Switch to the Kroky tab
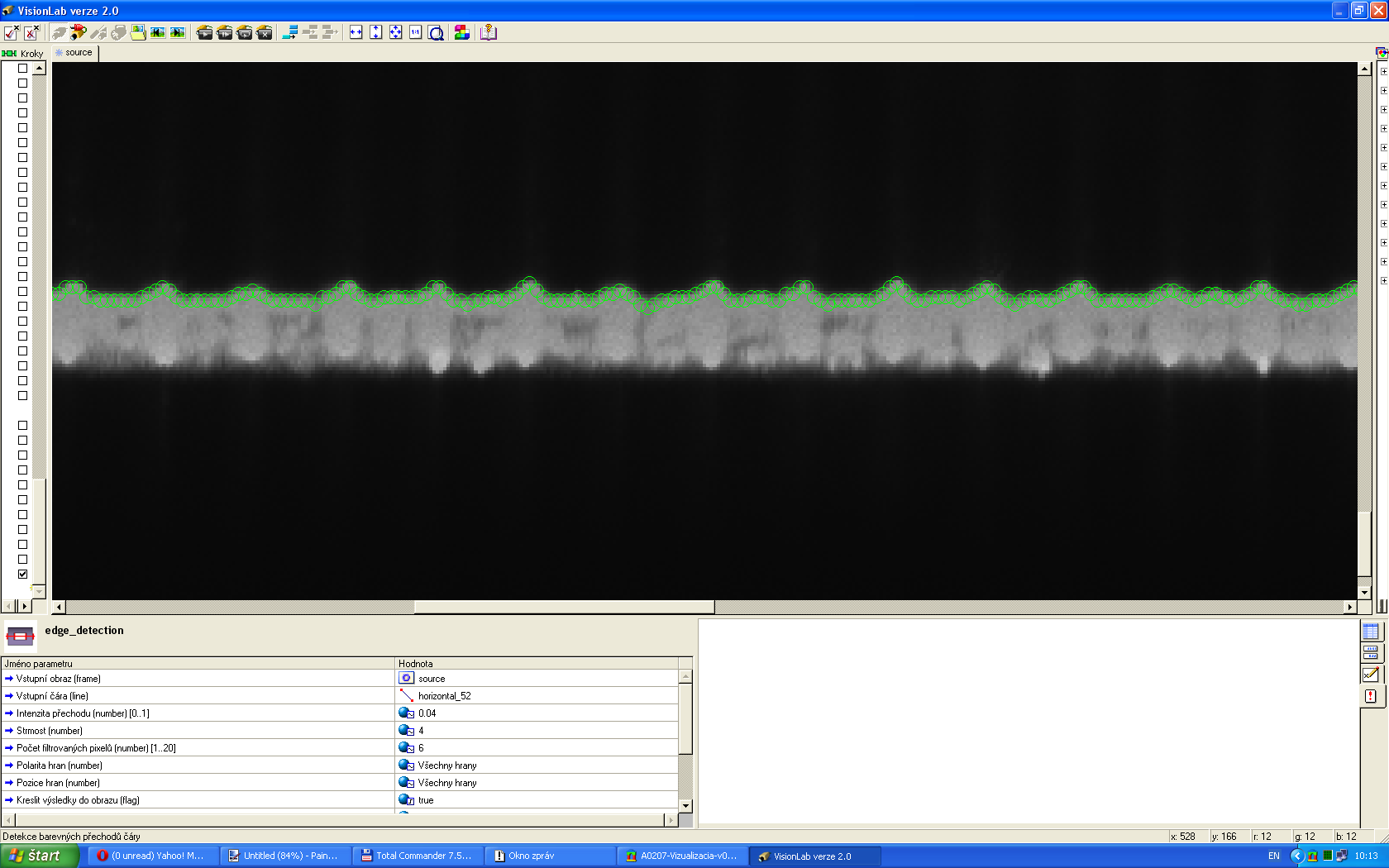Image resolution: width=1389 pixels, height=868 pixels. tap(24, 53)
